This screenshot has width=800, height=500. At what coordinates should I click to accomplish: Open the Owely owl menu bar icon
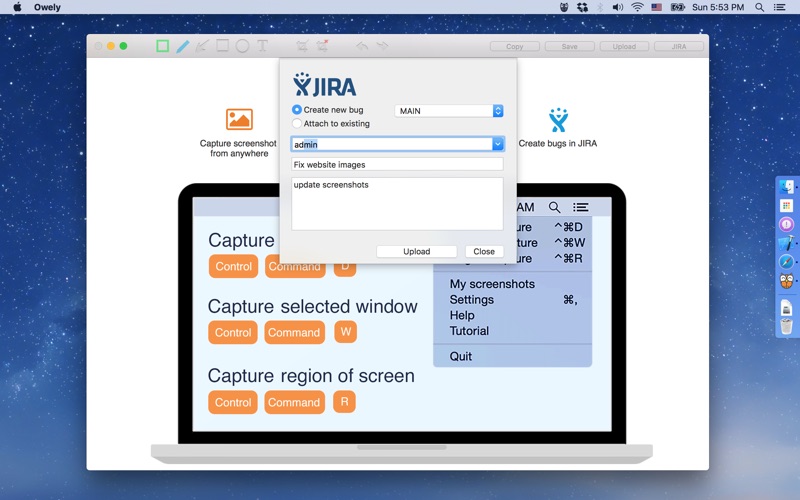564,7
